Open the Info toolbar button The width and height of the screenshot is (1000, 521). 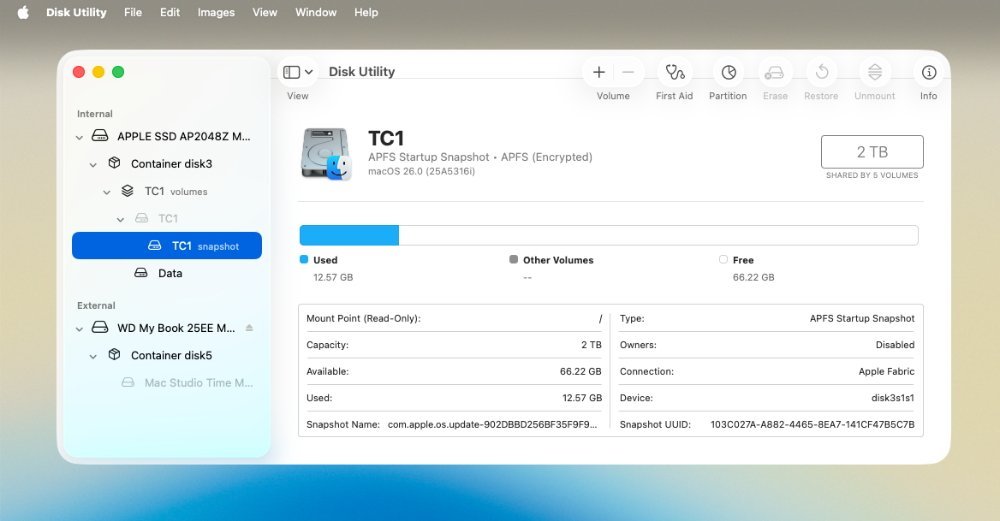pos(929,72)
